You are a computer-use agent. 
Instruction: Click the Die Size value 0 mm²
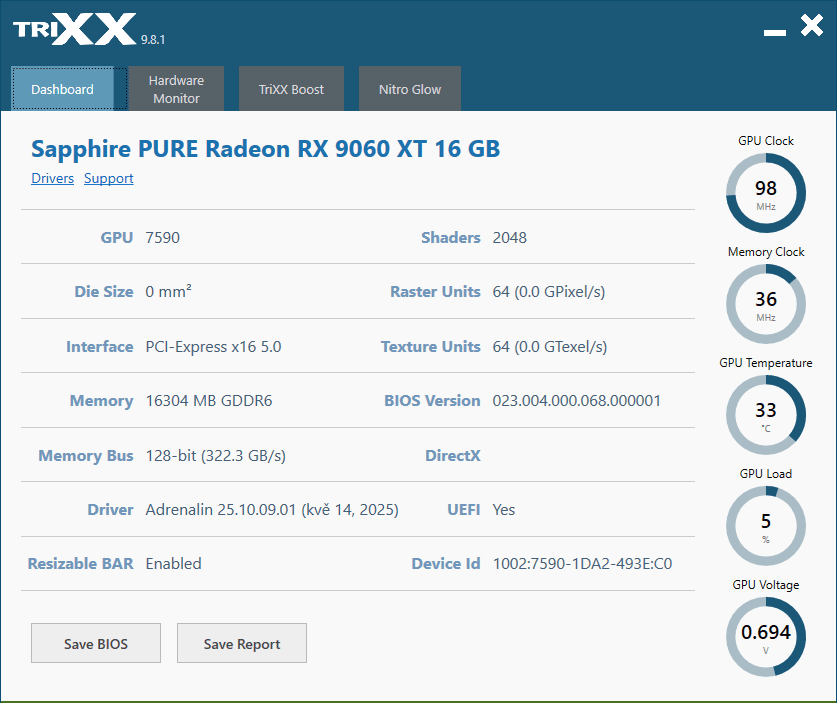[x=169, y=291]
